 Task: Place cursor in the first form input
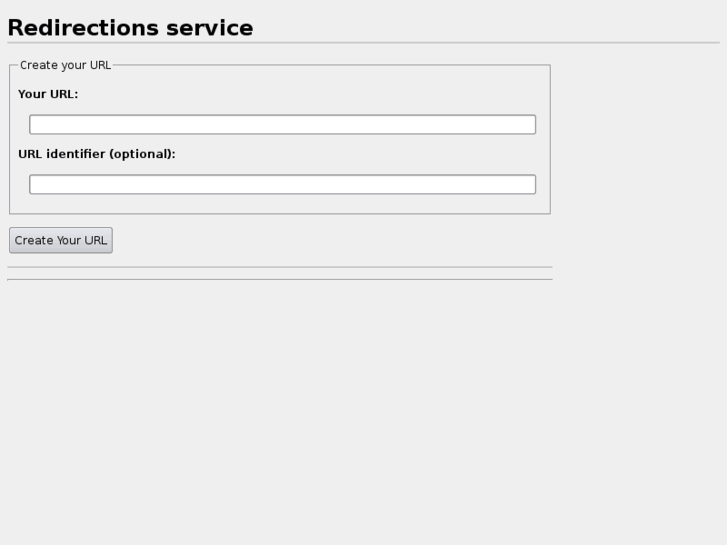pos(282,125)
